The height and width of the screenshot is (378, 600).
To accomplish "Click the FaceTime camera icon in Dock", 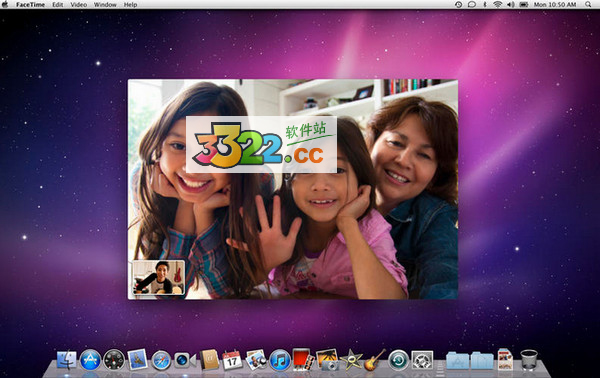I will click(x=184, y=360).
